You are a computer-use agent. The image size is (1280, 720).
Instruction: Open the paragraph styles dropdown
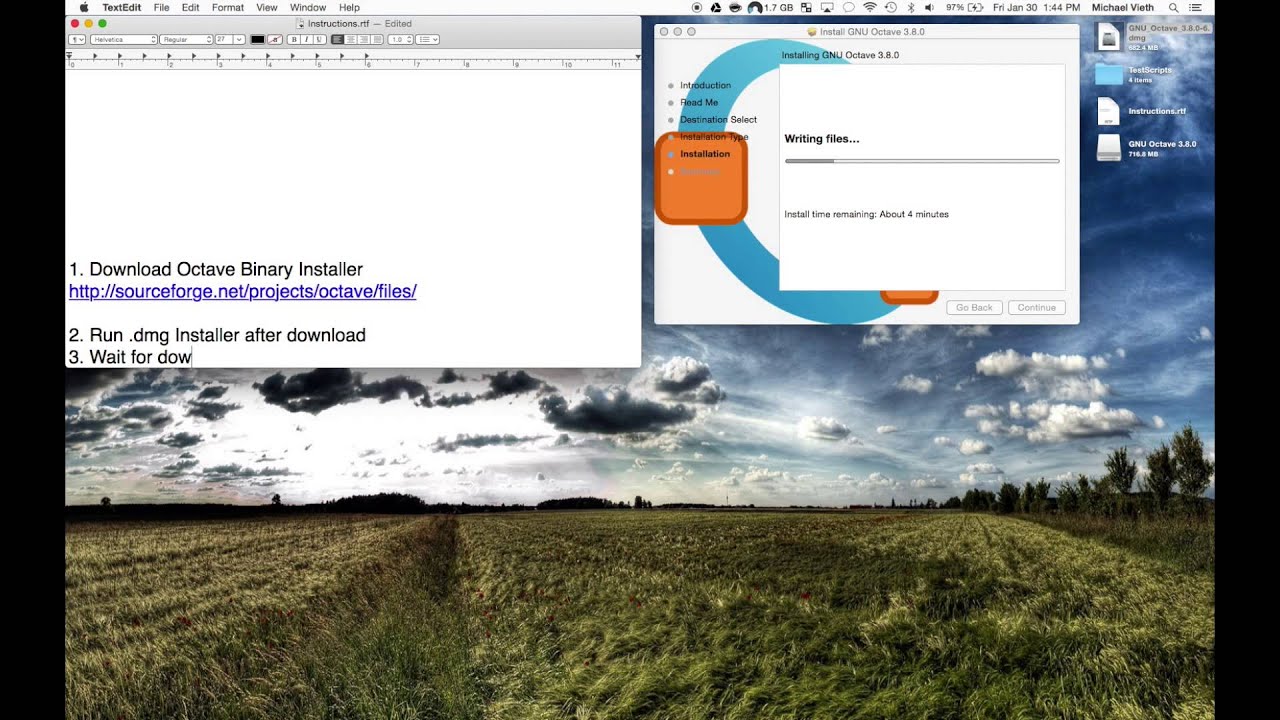76,39
